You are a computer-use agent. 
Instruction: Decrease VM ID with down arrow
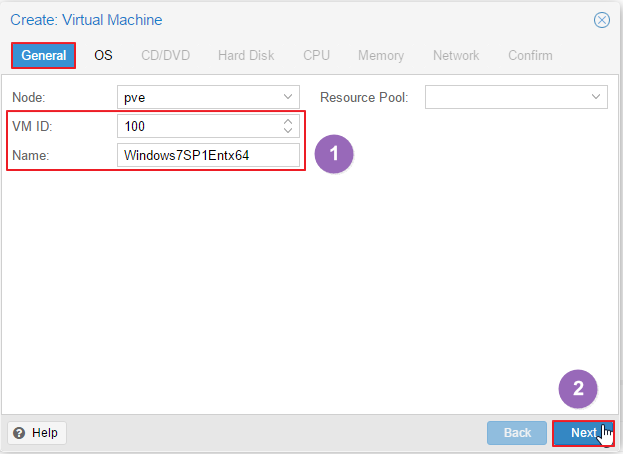(x=288, y=130)
